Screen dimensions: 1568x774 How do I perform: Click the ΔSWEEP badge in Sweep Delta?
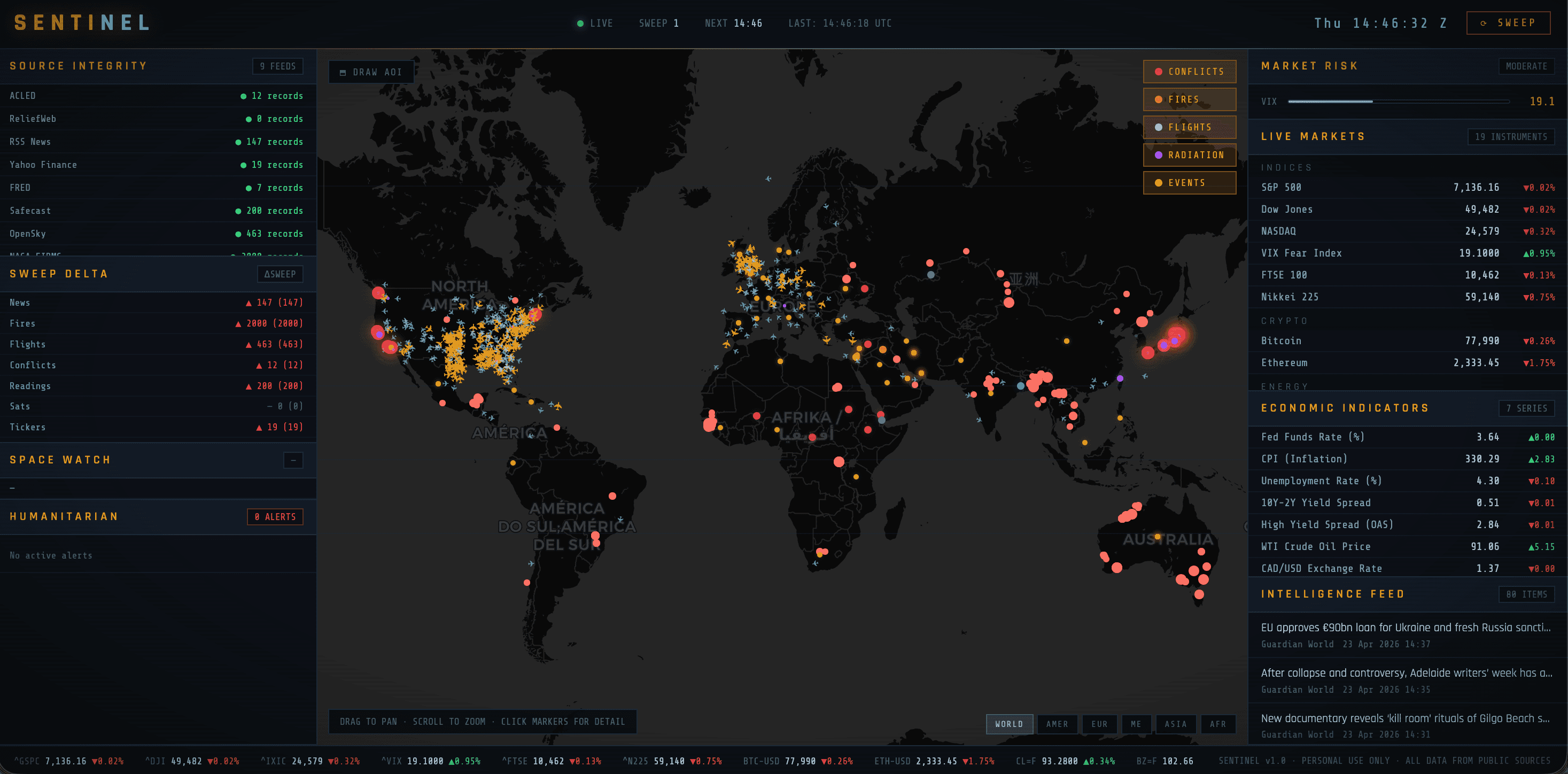[x=280, y=274]
